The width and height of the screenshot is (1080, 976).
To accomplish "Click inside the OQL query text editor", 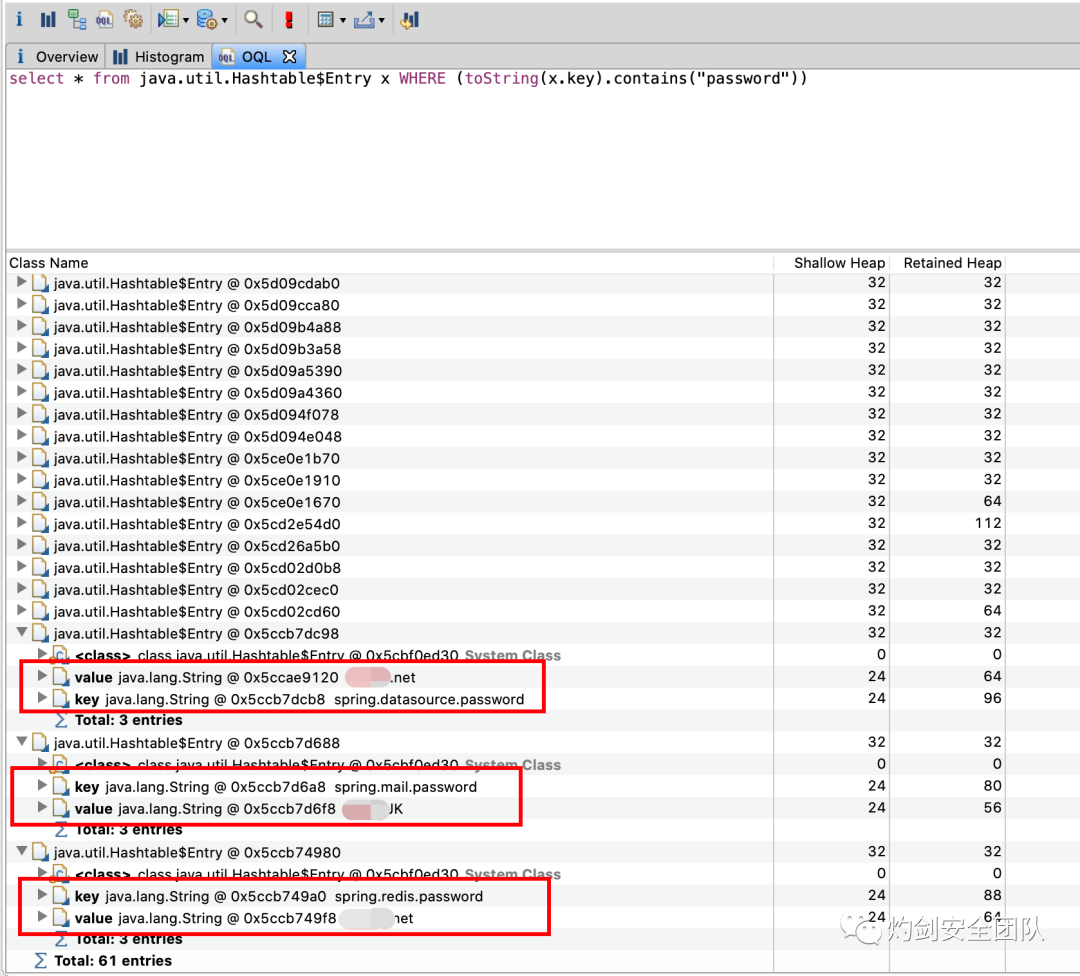I will pyautogui.click(x=543, y=158).
